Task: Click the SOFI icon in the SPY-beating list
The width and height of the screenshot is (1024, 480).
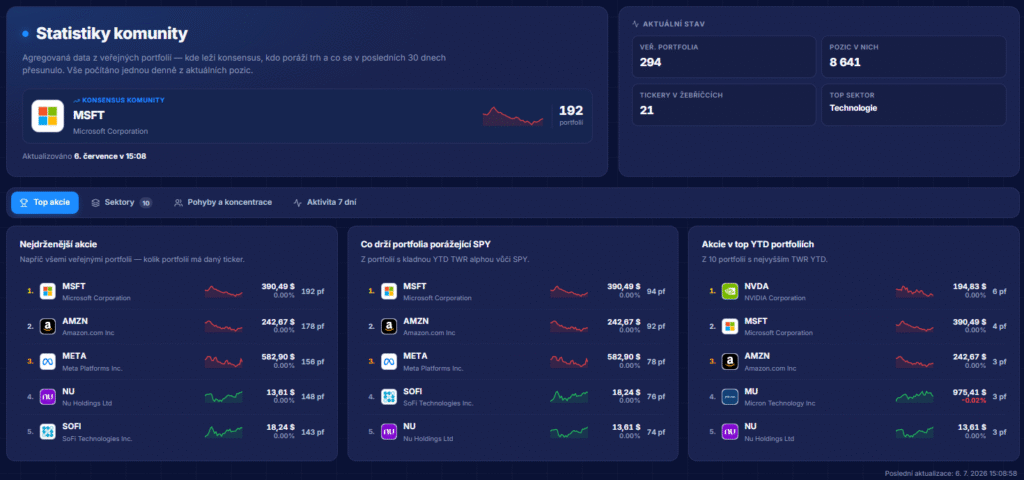Action: coord(389,396)
